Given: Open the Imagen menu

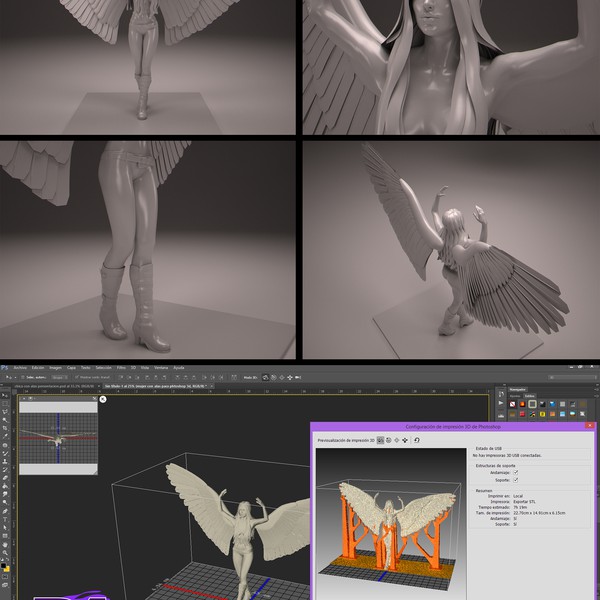Looking at the screenshot, I should [55, 368].
